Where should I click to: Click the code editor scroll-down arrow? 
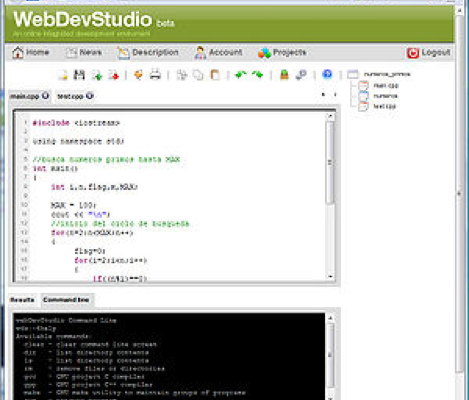[330, 276]
